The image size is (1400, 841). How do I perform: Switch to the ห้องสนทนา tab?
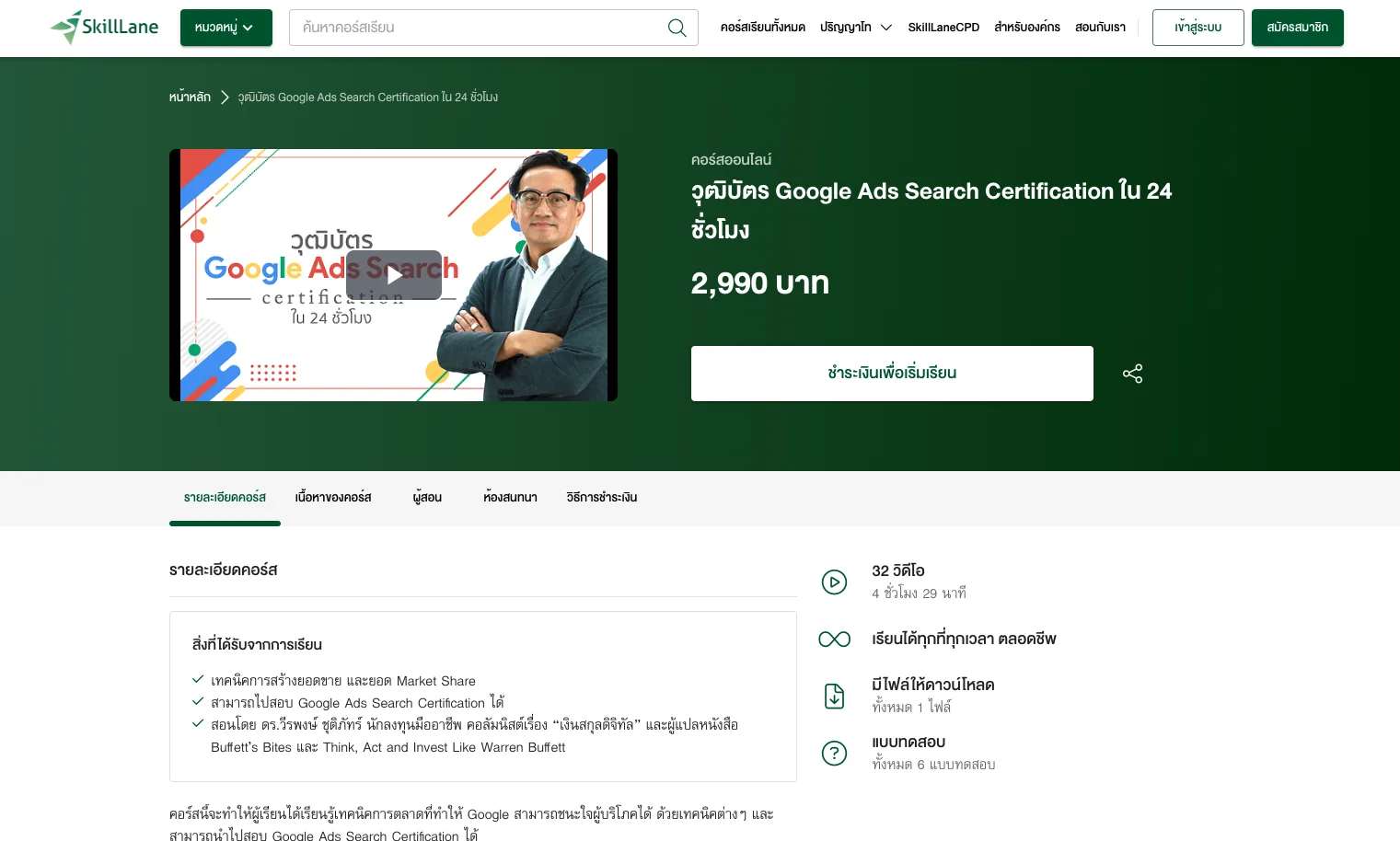click(x=510, y=498)
